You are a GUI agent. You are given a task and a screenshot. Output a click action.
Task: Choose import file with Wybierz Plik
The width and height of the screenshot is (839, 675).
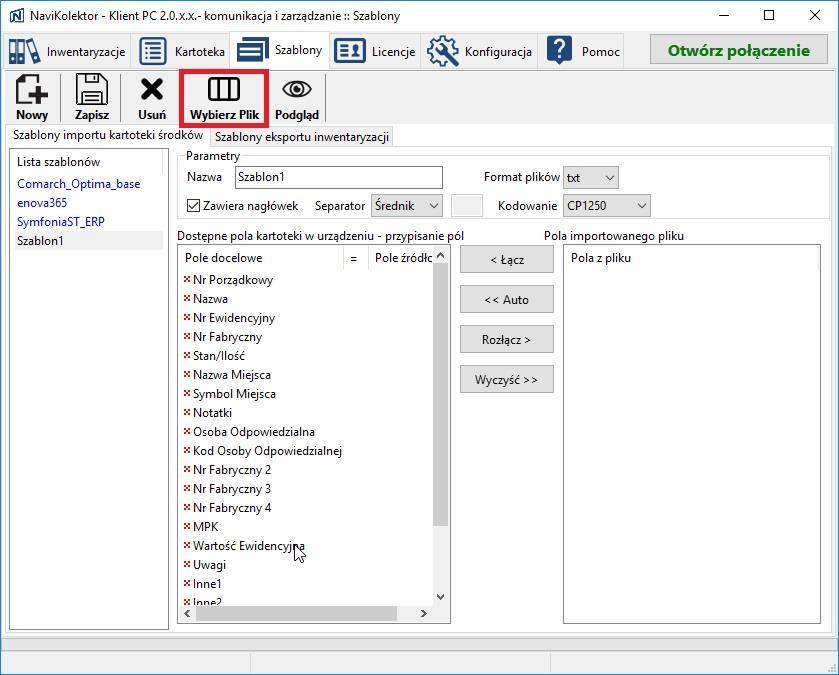[224, 98]
